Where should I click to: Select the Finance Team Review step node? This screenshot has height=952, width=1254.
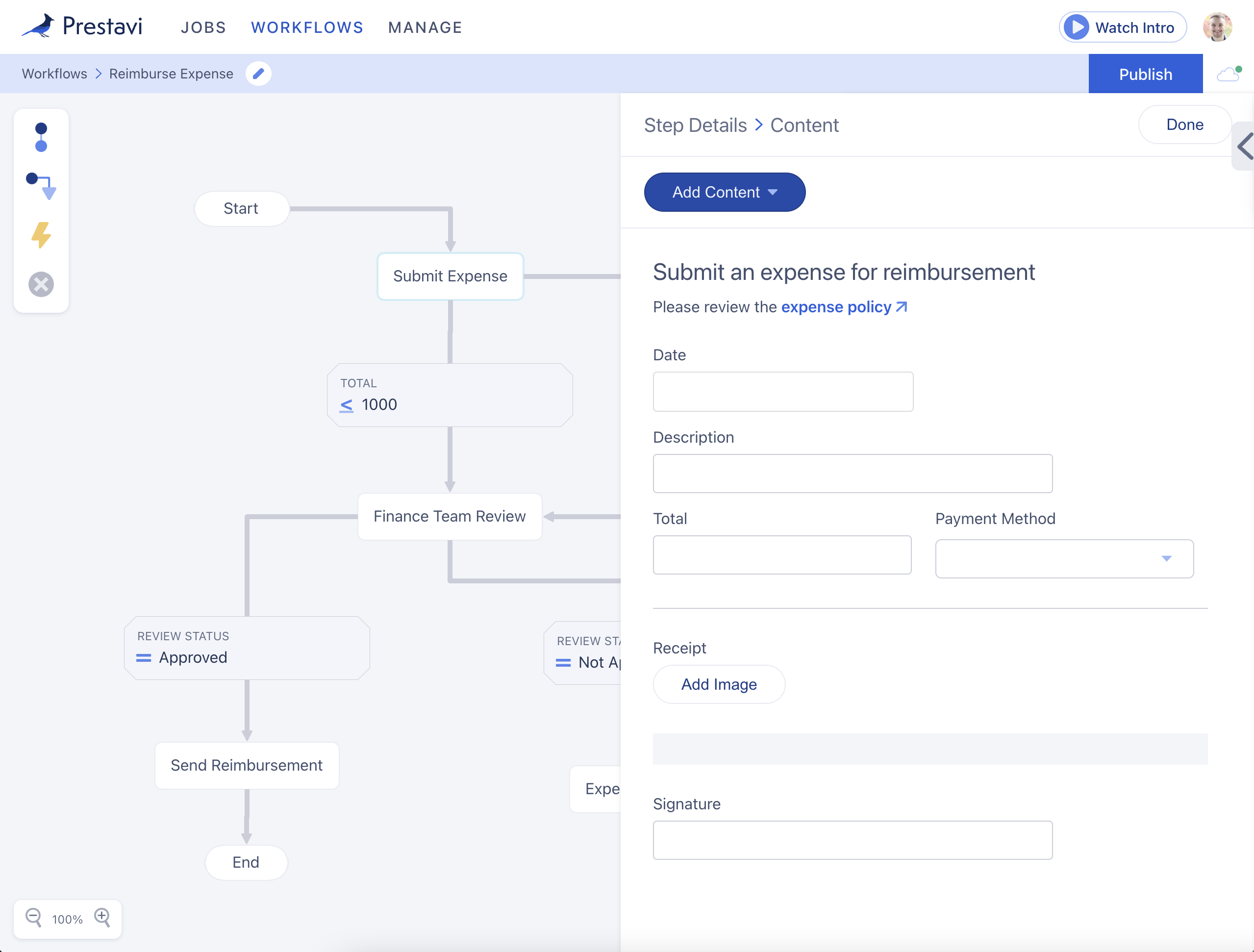coord(449,517)
